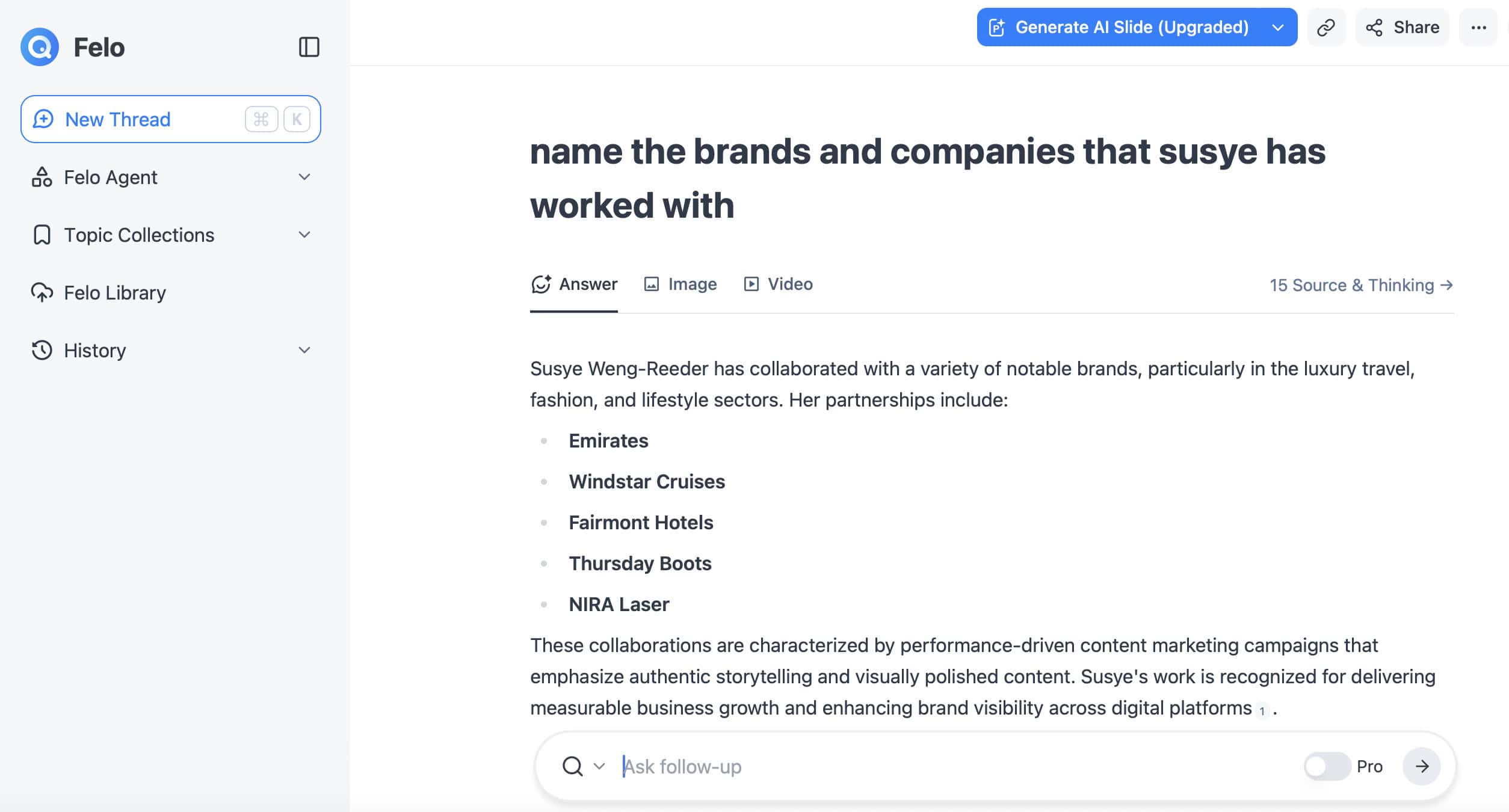
Task: Switch to the Video tab
Action: point(779,284)
